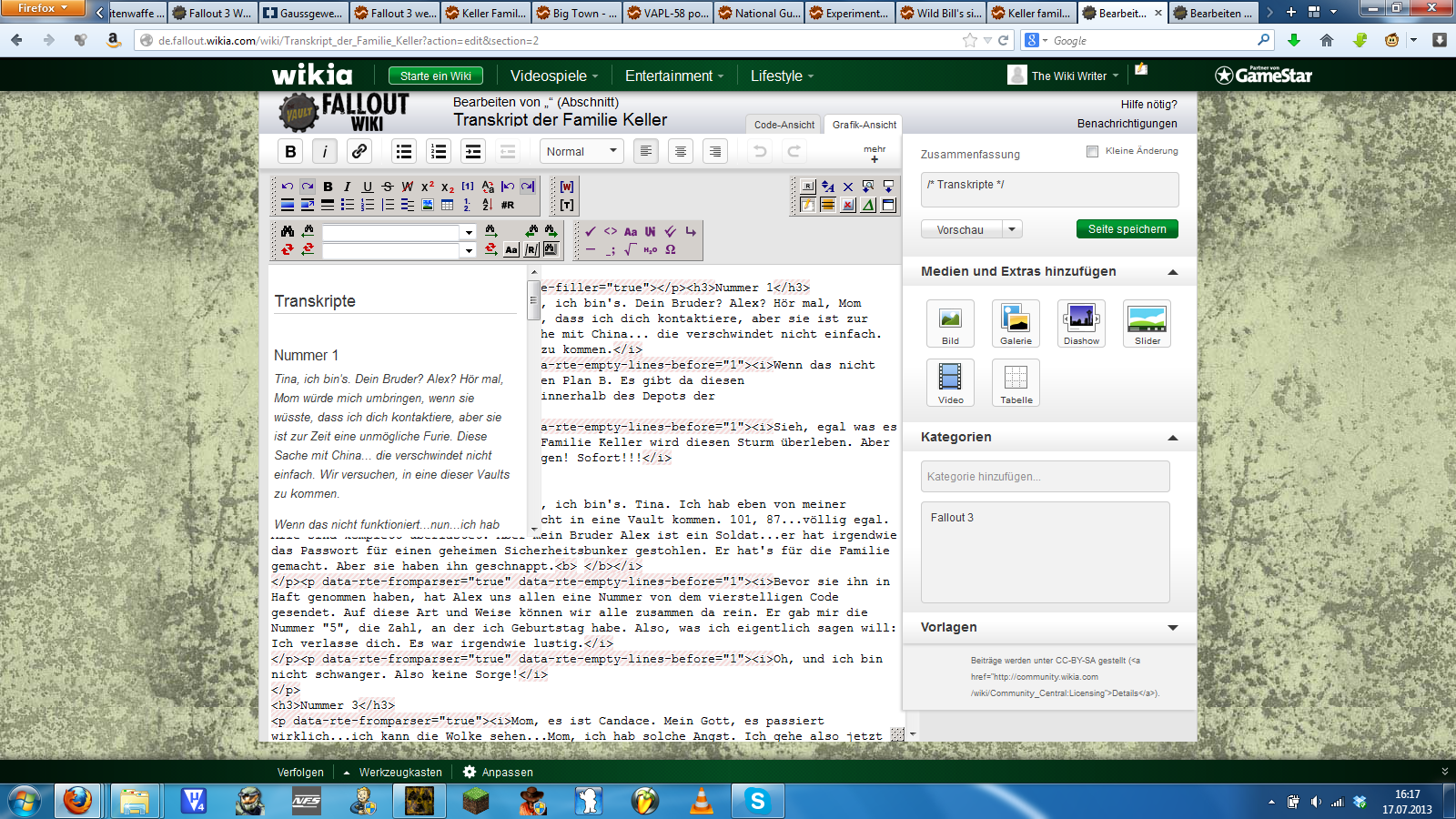Expand the Vorlagen section

point(1172,628)
